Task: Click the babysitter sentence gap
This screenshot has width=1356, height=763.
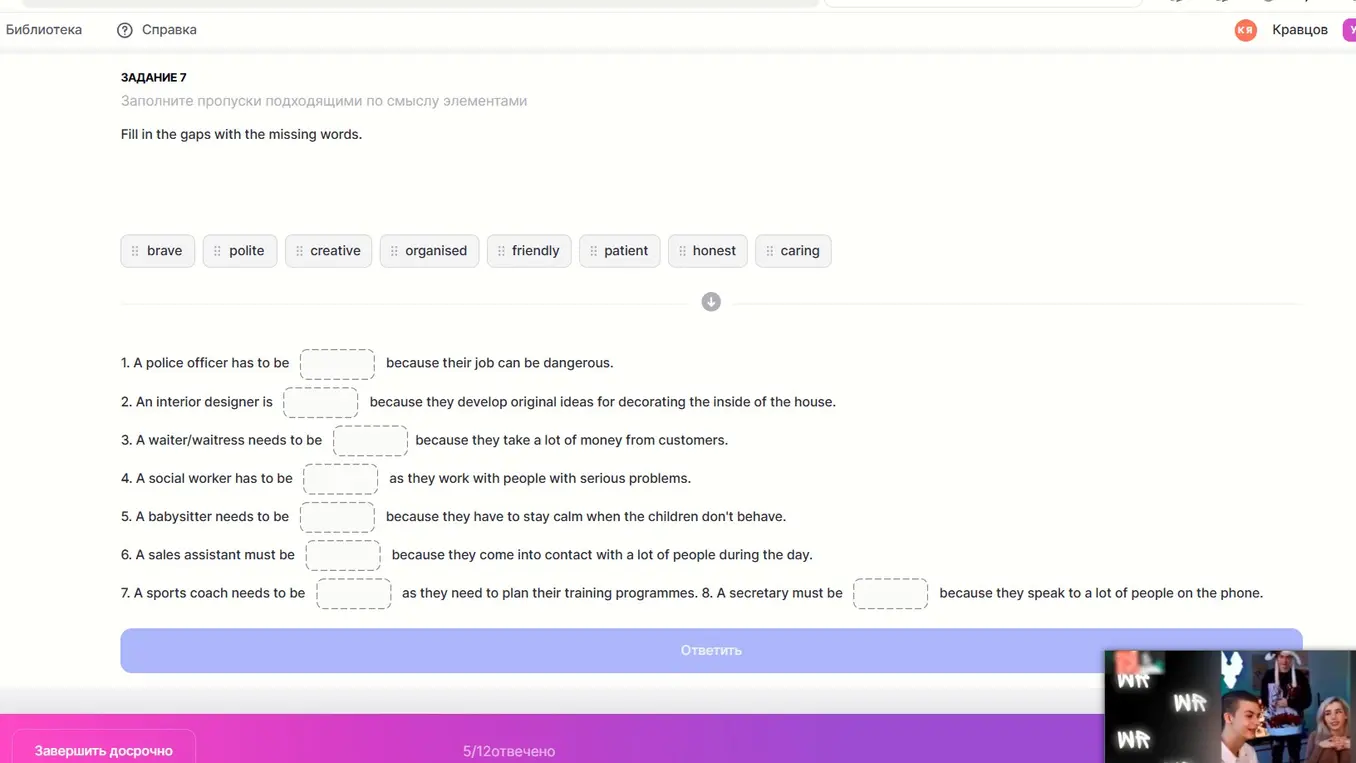Action: tap(337, 517)
